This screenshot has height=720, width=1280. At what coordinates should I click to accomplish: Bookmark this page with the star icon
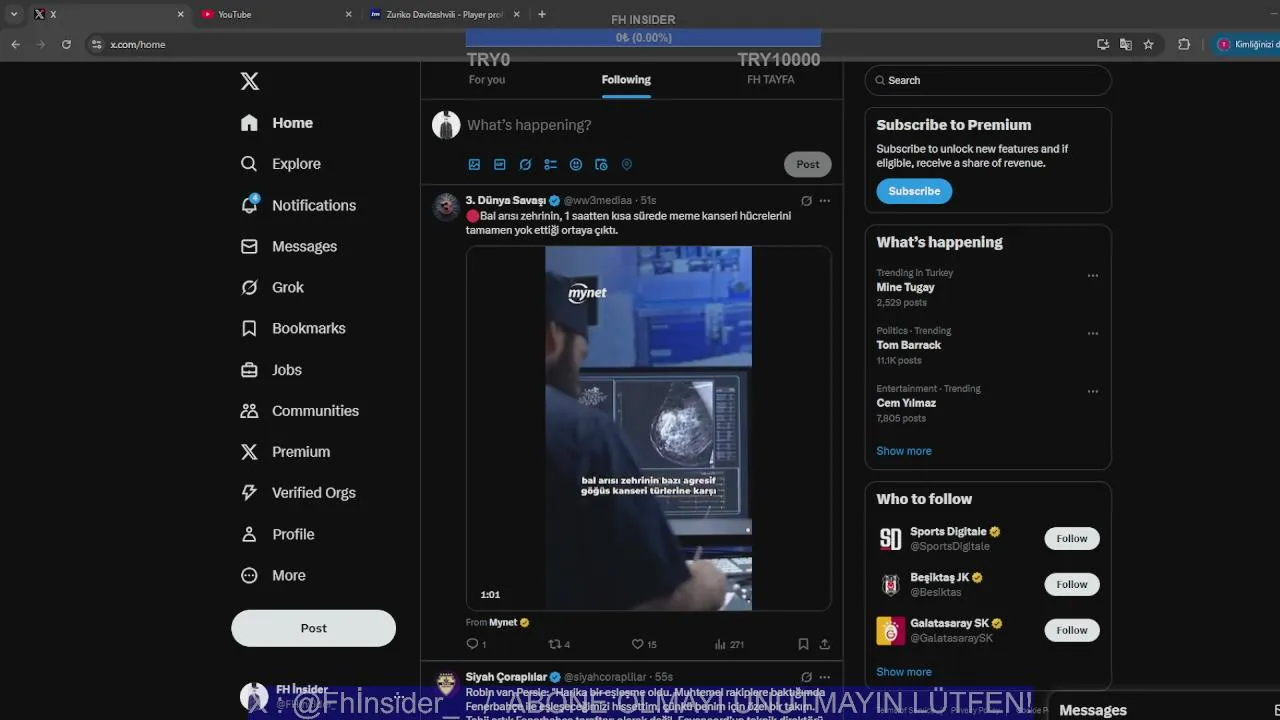pos(1148,44)
